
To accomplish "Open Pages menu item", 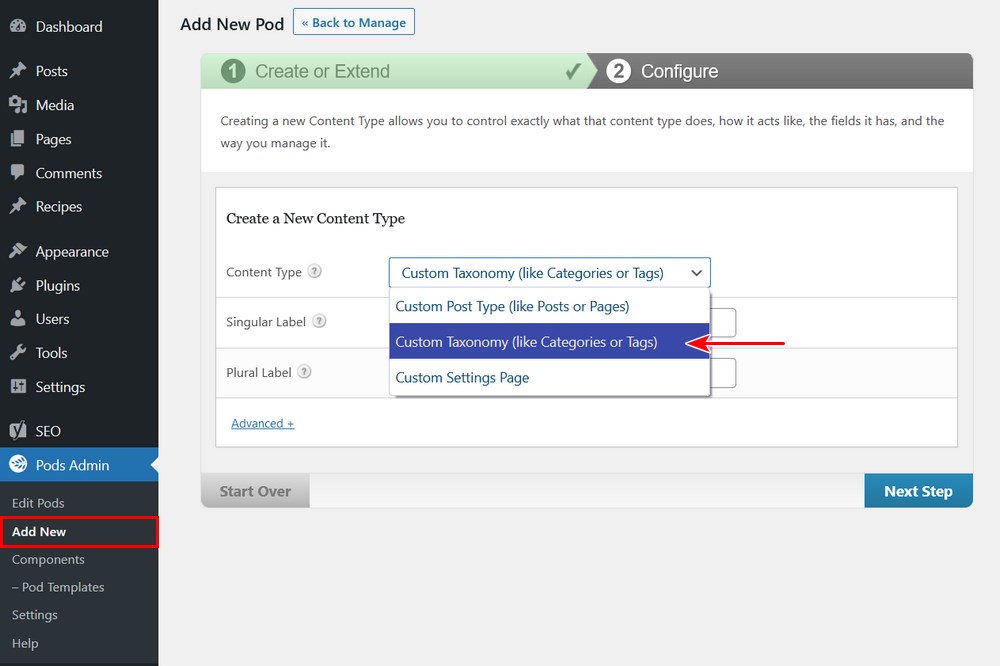I will [79, 139].
